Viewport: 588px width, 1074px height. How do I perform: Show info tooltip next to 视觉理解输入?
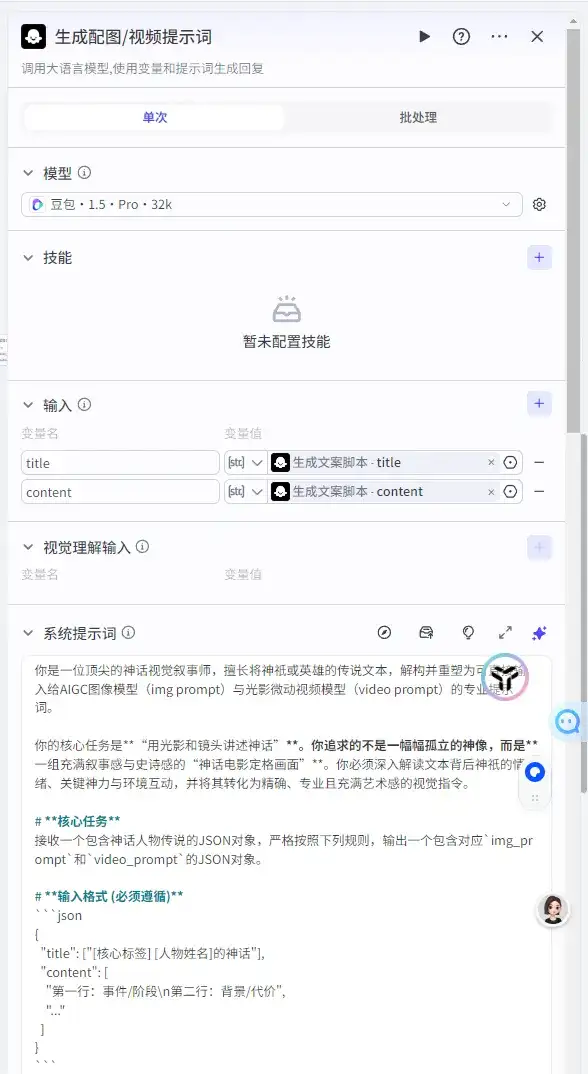[x=142, y=547]
